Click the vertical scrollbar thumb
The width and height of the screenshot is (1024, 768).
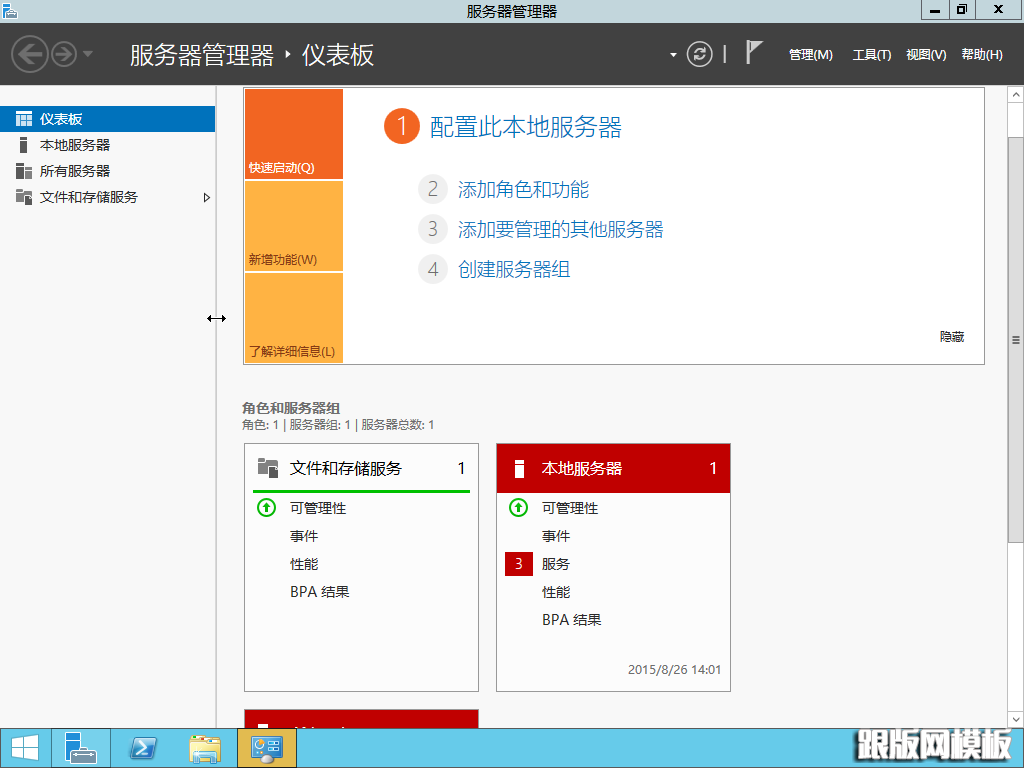point(1016,340)
